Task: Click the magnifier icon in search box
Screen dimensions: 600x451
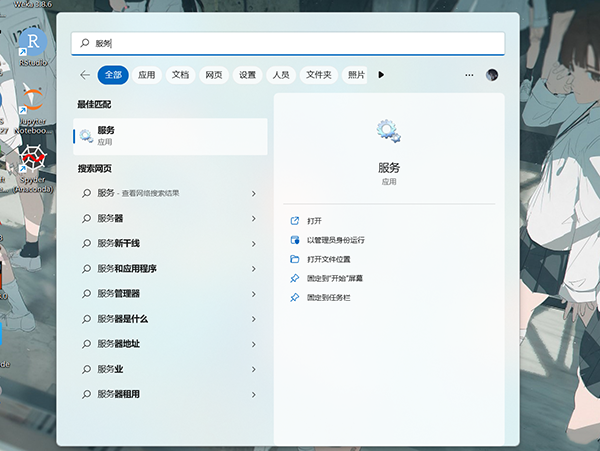Action: 85,43
